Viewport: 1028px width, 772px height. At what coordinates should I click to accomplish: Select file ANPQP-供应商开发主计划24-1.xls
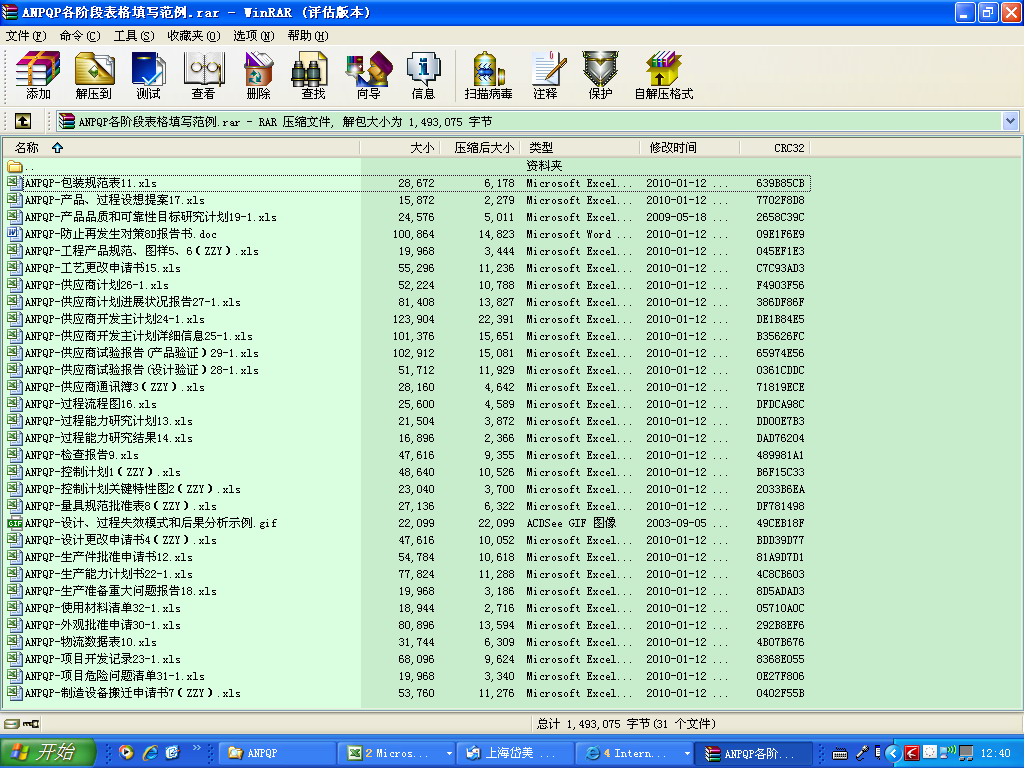406,319
